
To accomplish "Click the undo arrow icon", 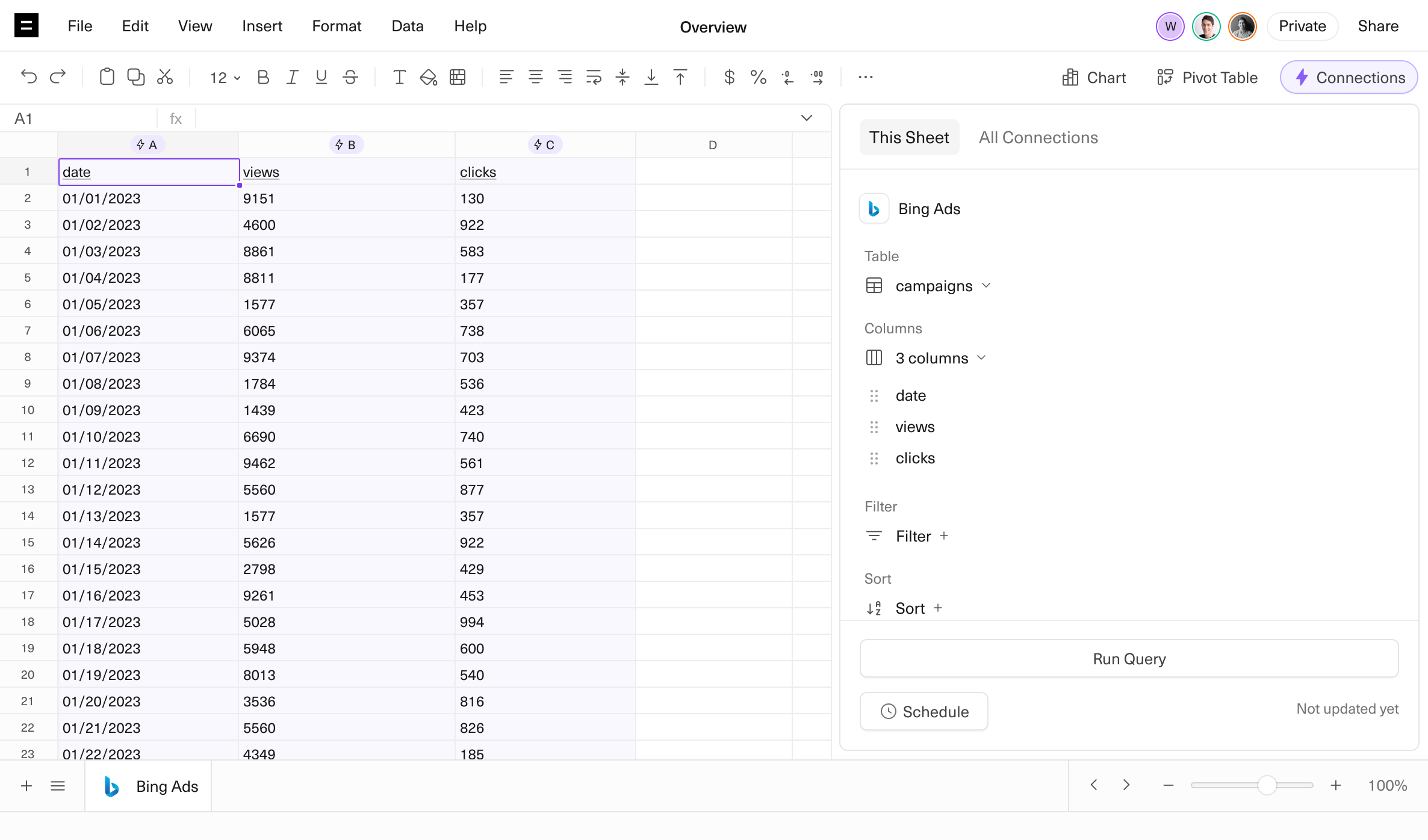I will [x=28, y=77].
